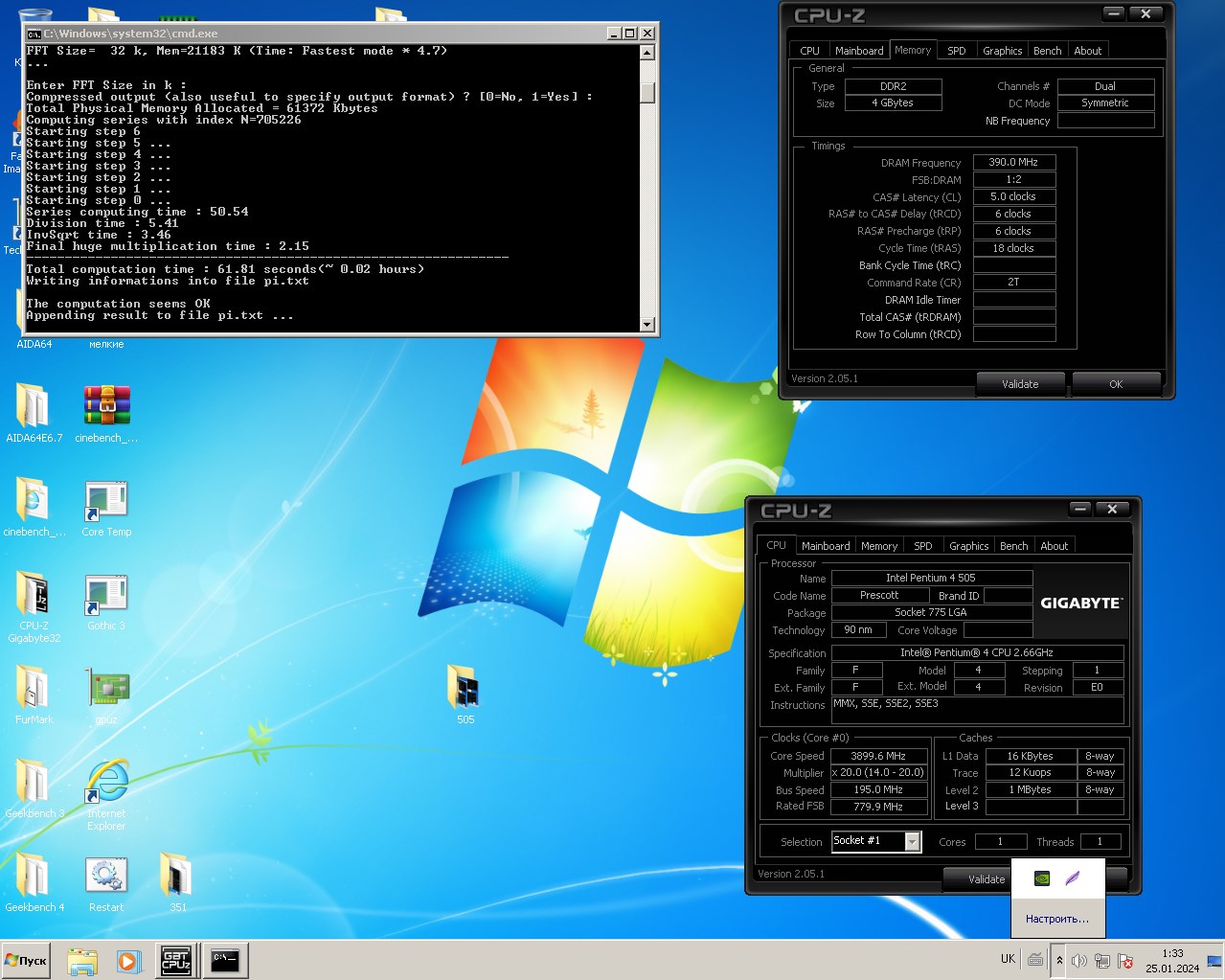
Task: Click the Bus Speed 195.0 MHz value
Action: pos(878,790)
